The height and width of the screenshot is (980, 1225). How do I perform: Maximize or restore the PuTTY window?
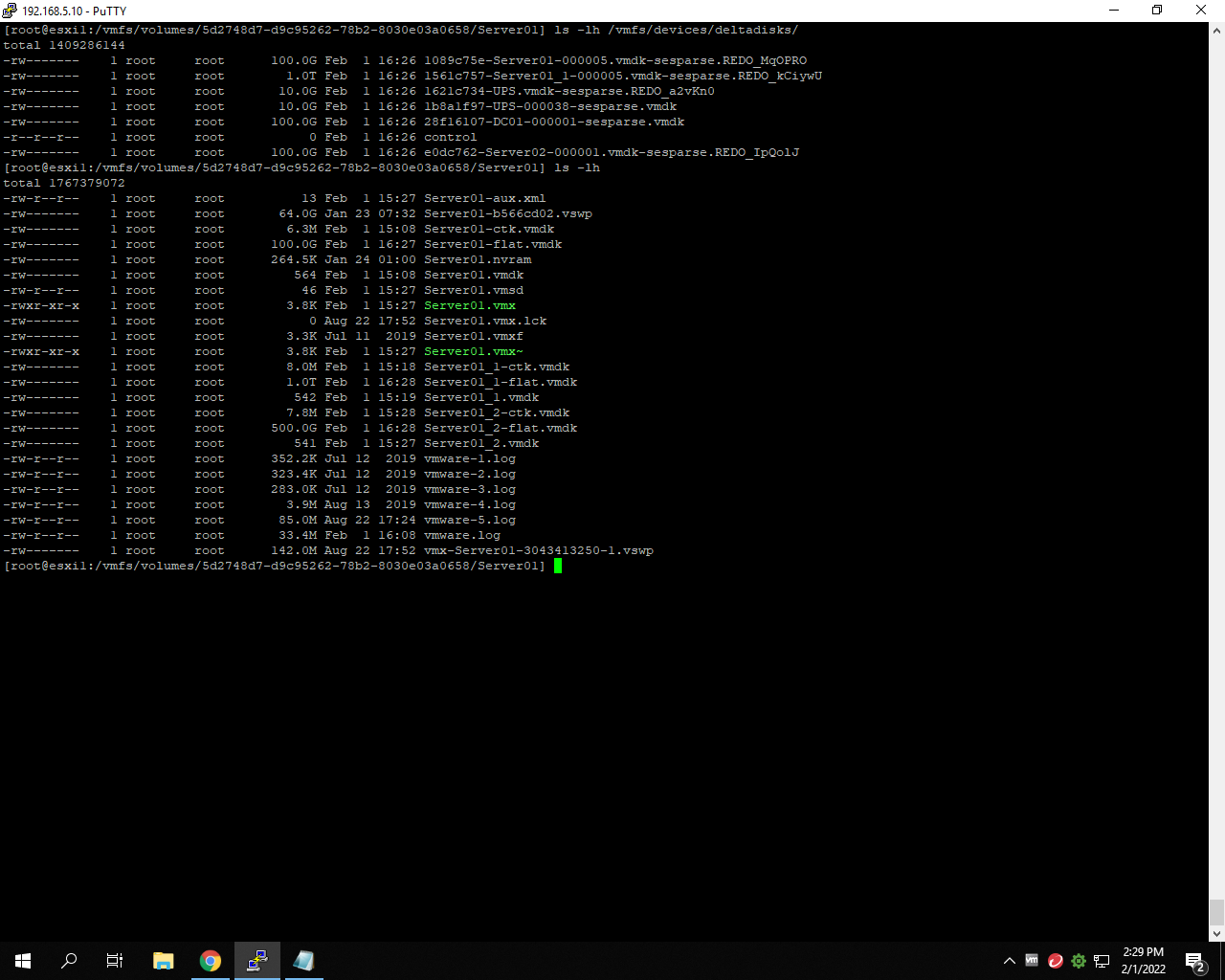click(x=1157, y=11)
